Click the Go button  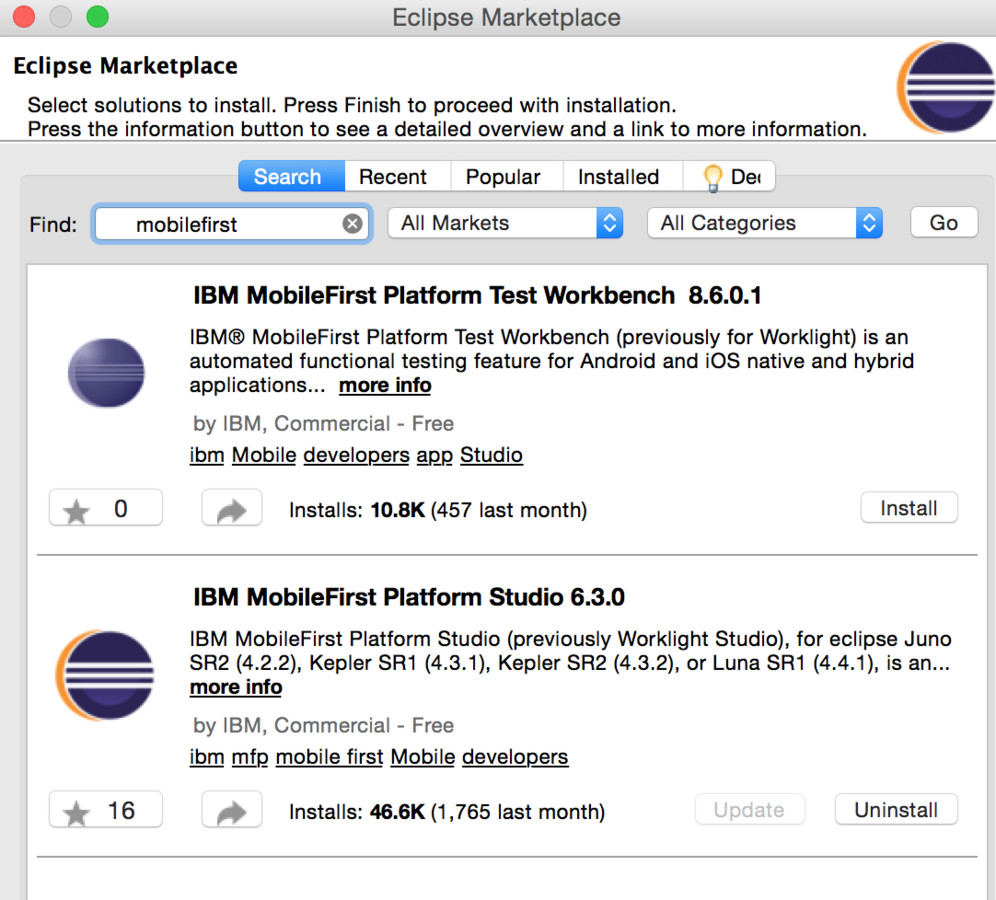[x=944, y=222]
